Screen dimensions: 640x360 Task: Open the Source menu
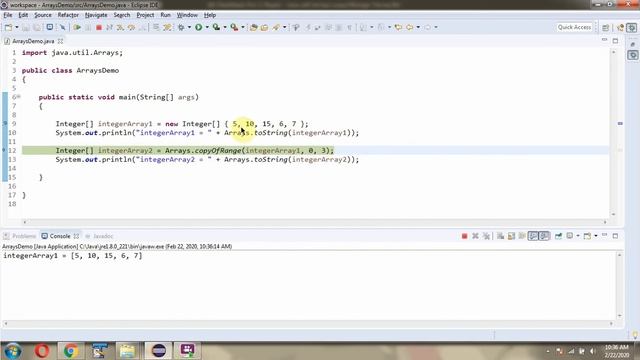pos(43,15)
